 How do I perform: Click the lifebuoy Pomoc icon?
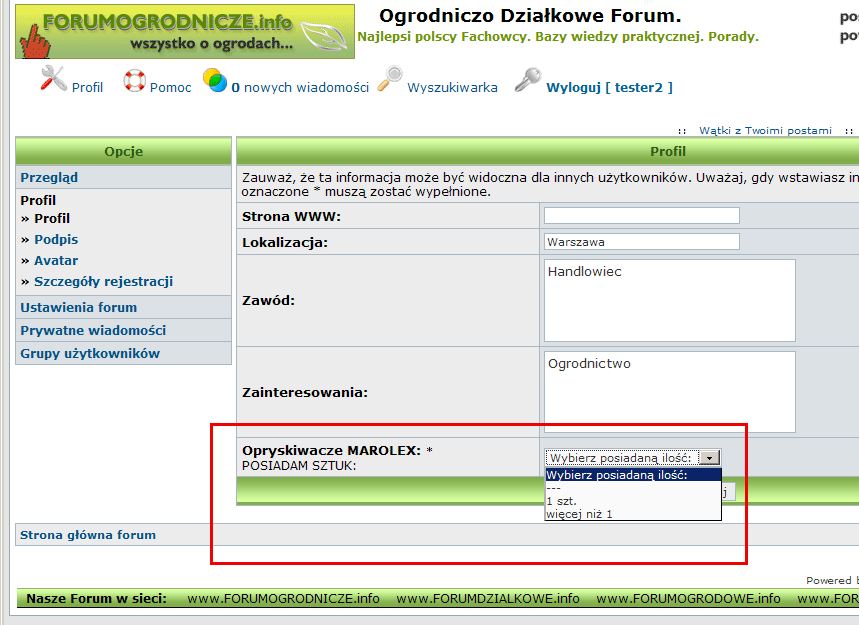tap(134, 81)
